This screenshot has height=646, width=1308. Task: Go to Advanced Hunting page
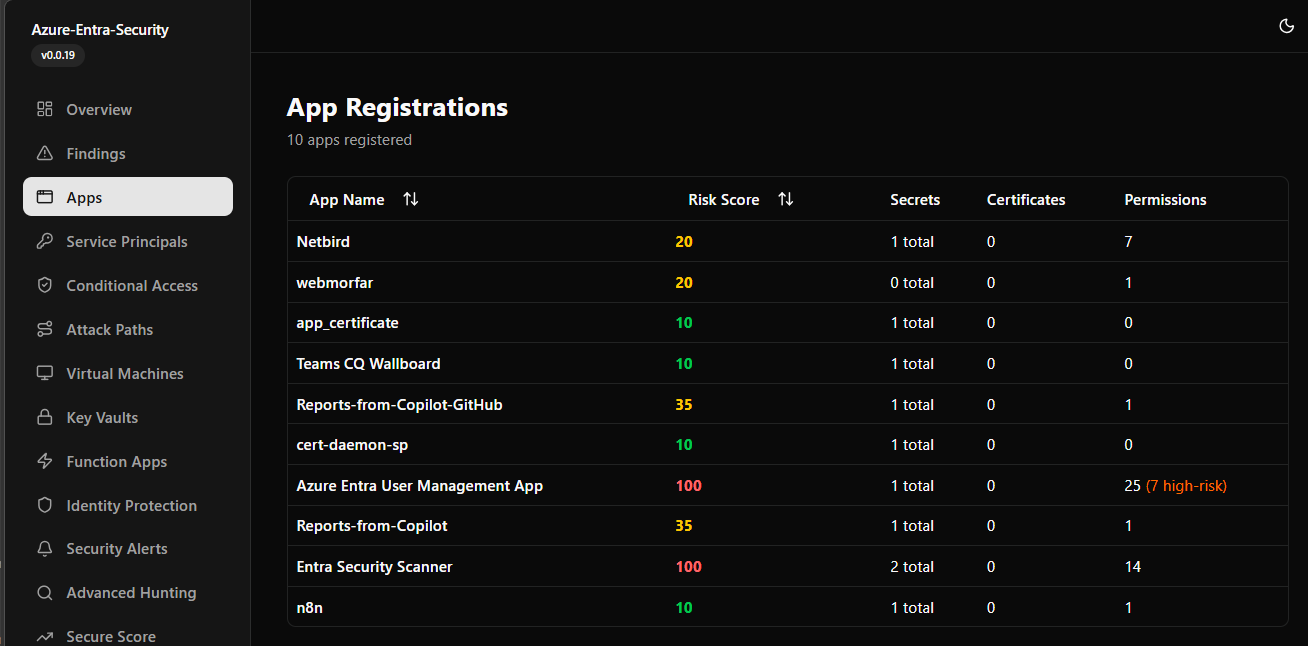pyautogui.click(x=131, y=593)
